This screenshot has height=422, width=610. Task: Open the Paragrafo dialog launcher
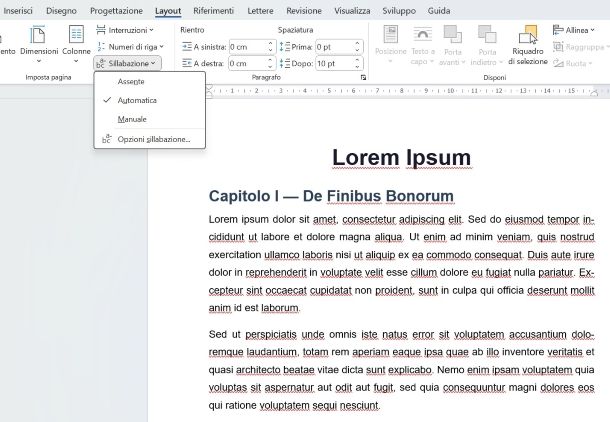363,78
